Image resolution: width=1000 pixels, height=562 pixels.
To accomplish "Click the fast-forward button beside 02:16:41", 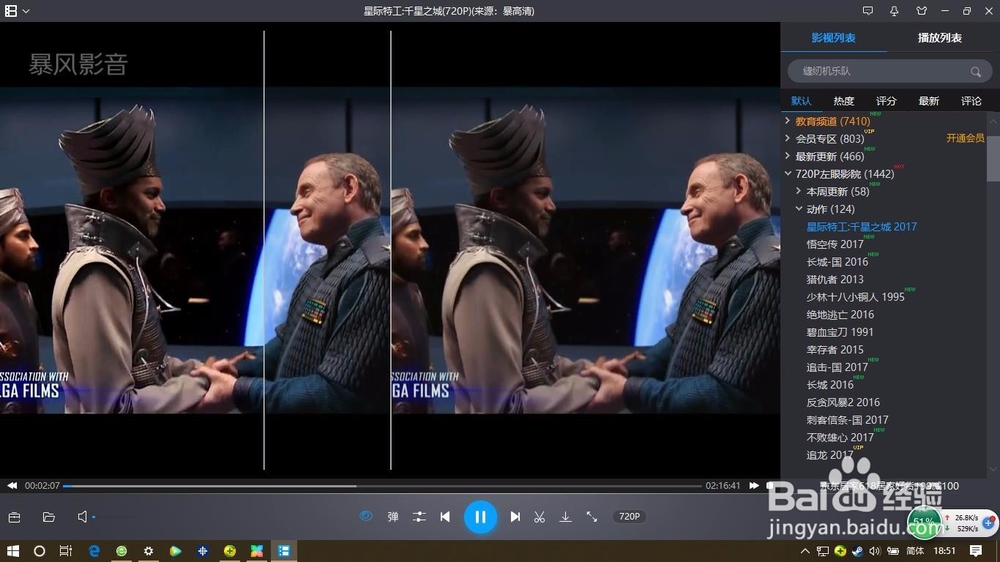I will pos(754,485).
